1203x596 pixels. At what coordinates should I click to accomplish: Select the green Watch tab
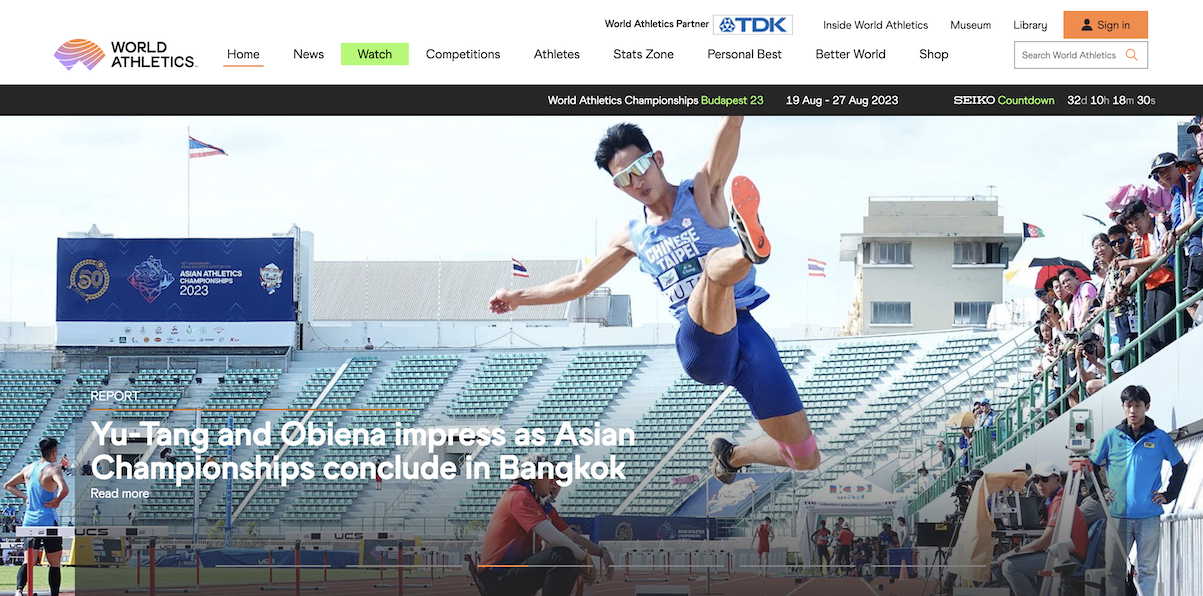tap(375, 54)
